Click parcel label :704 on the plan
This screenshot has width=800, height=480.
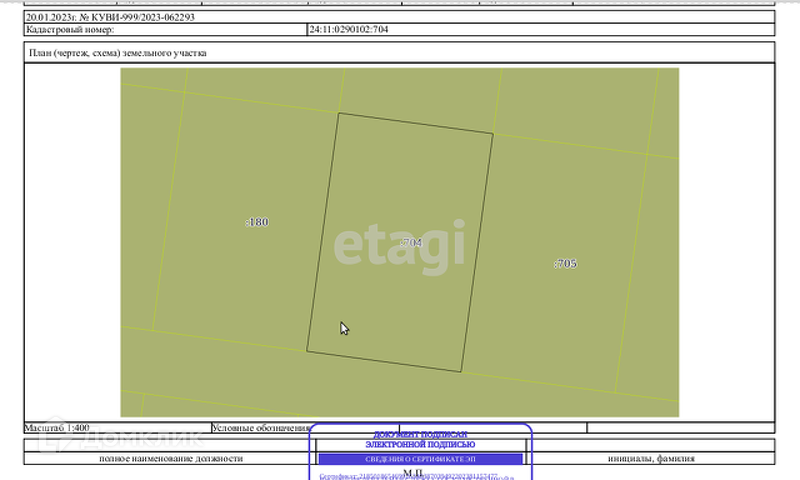411,243
